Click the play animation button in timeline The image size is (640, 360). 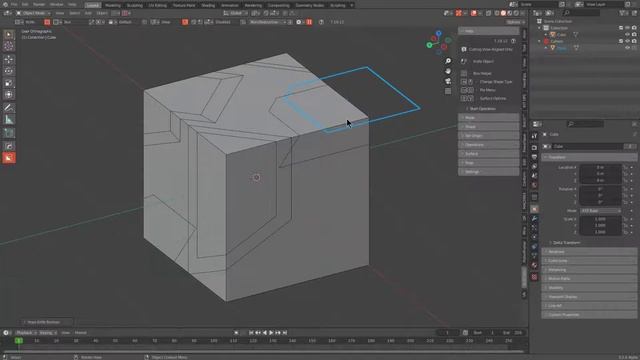coord(271,333)
